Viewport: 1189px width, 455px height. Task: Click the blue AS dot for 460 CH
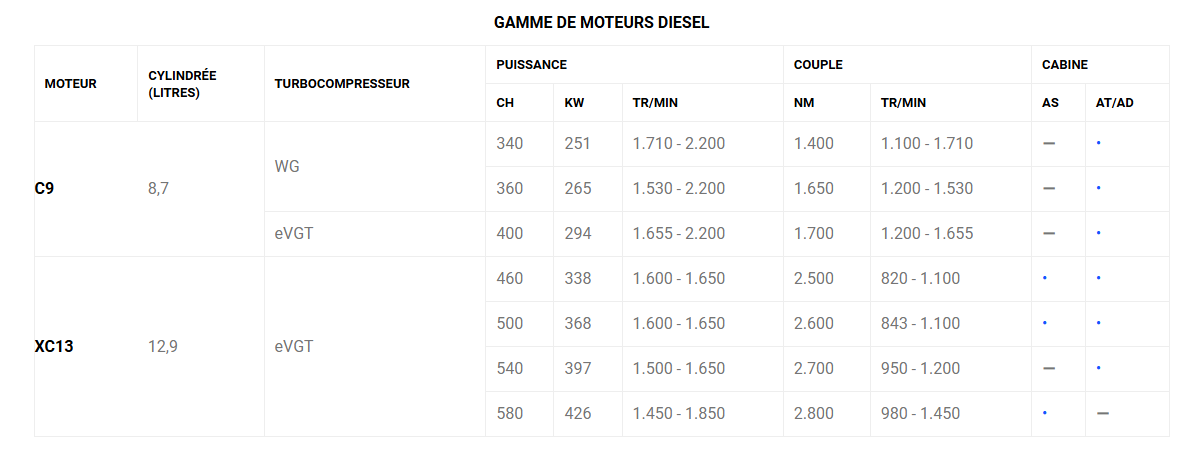[x=1044, y=278]
